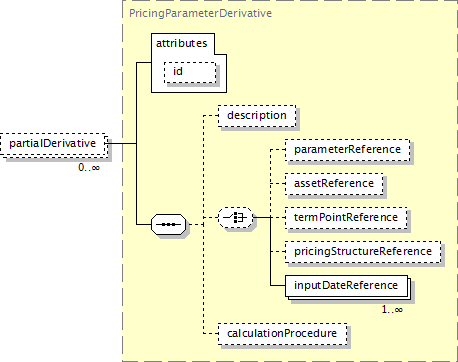Screen dimensions: 458x362
Task: Click the connector line right of partialDerivative
Action: pos(122,144)
